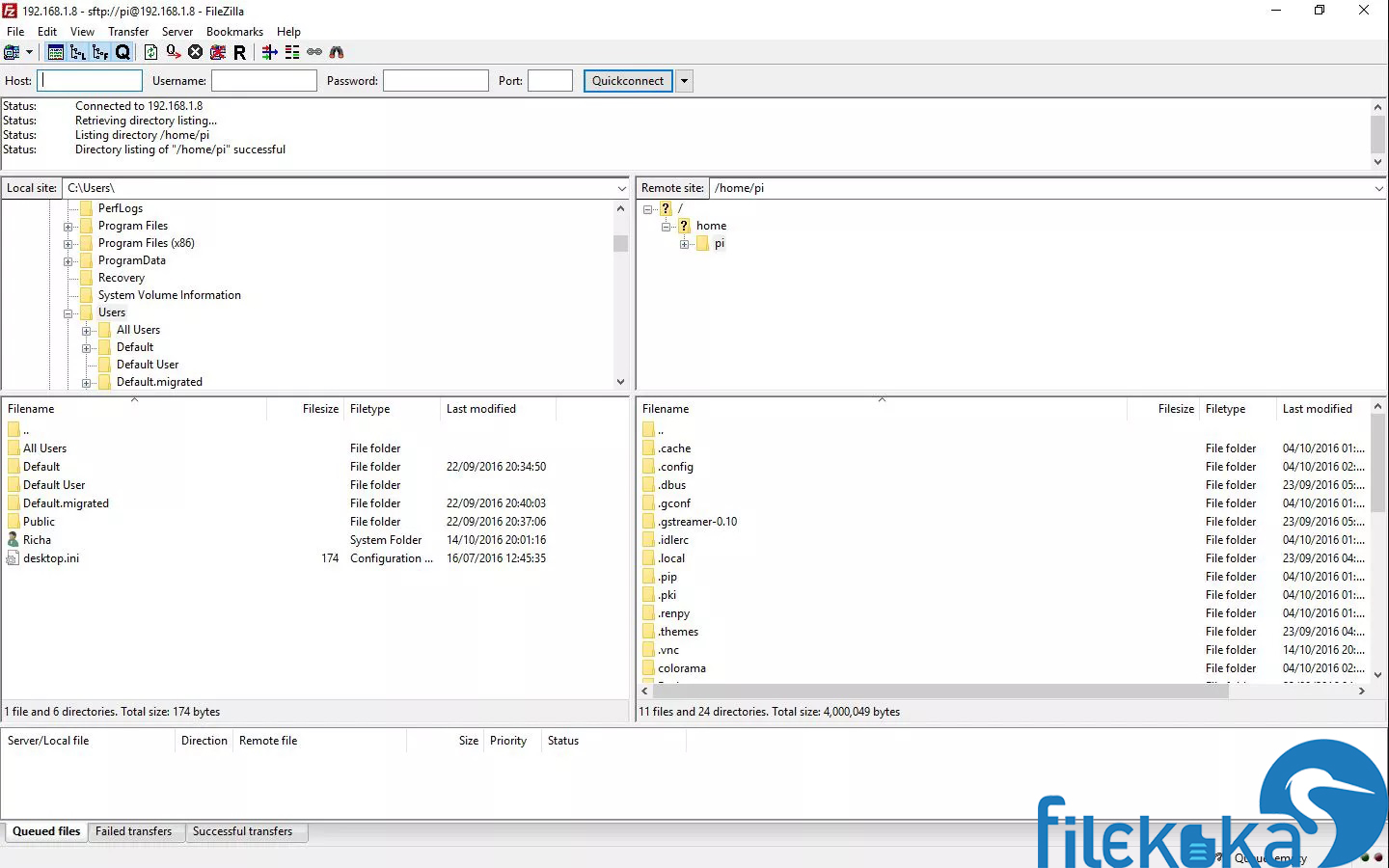
Task: Click the Port input field
Action: [551, 81]
